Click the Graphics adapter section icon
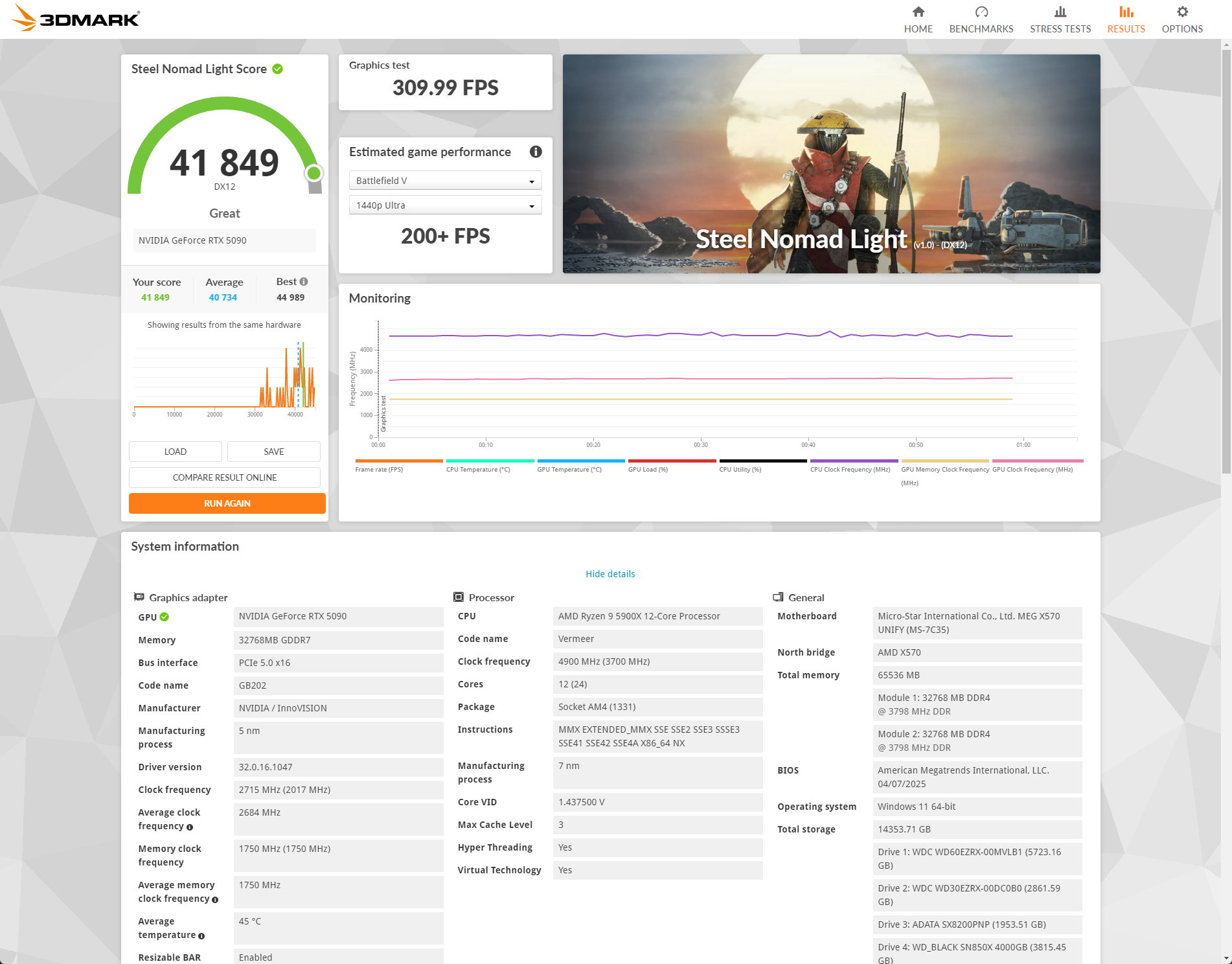This screenshot has height=964, width=1232. (x=139, y=597)
